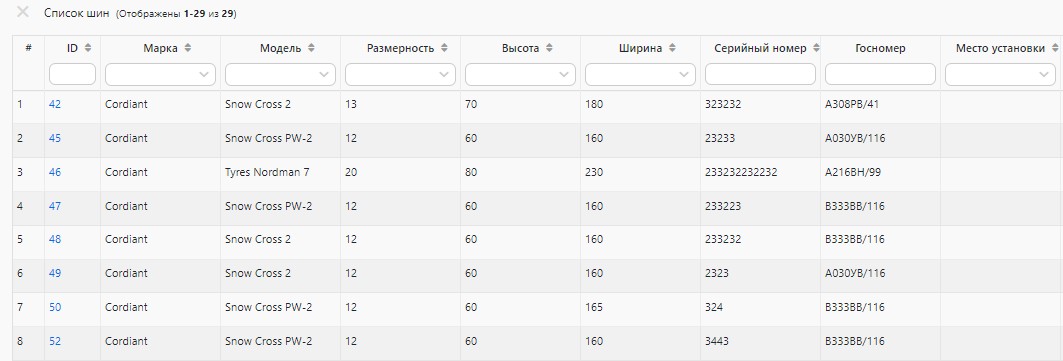Sort by ID column arrows icon
The height and width of the screenshot is (361, 1063).
pos(87,48)
